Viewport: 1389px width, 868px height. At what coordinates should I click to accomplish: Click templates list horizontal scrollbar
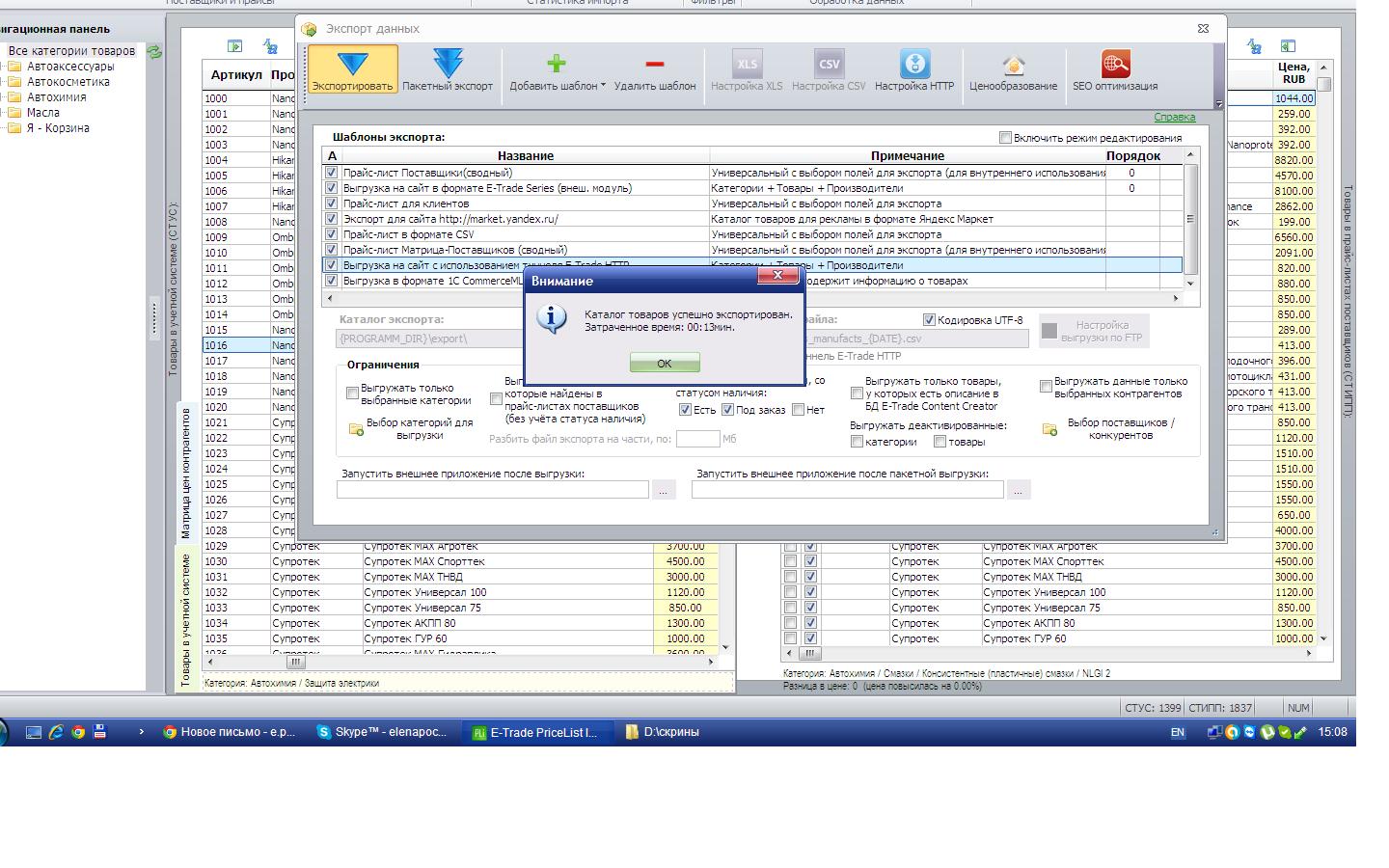754,298
